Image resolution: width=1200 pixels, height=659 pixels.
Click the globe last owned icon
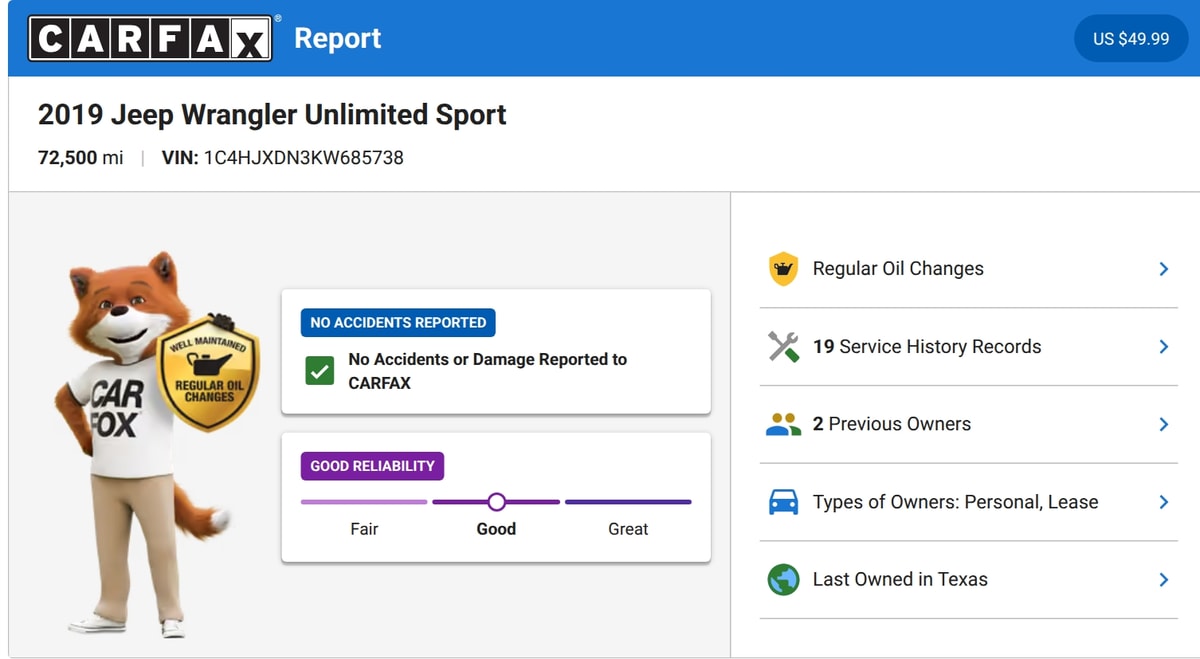pyautogui.click(x=783, y=579)
